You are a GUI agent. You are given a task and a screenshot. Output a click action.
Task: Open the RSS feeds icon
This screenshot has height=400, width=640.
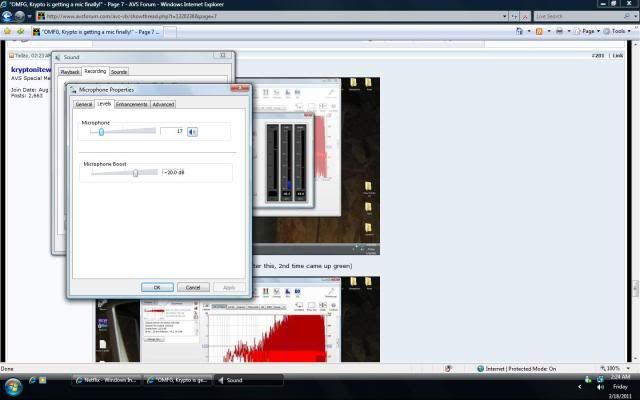[539, 31]
